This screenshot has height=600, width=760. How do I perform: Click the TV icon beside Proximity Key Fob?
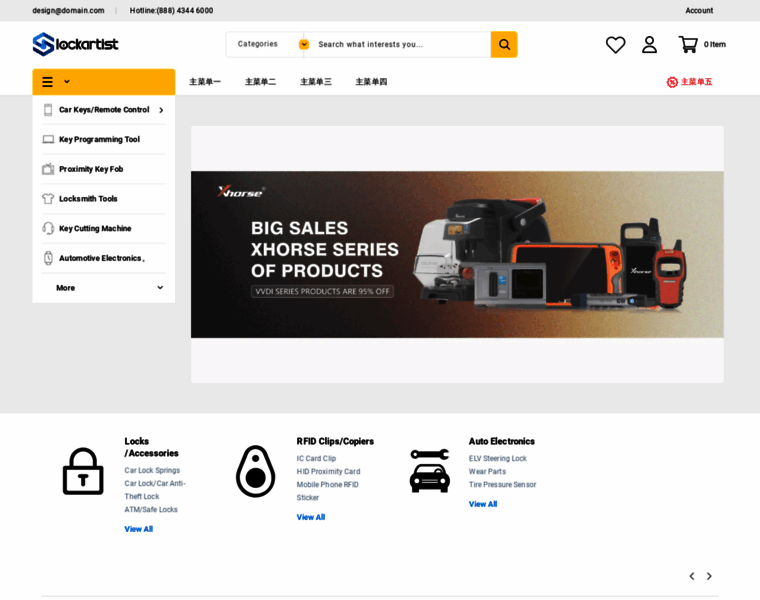[x=48, y=169]
